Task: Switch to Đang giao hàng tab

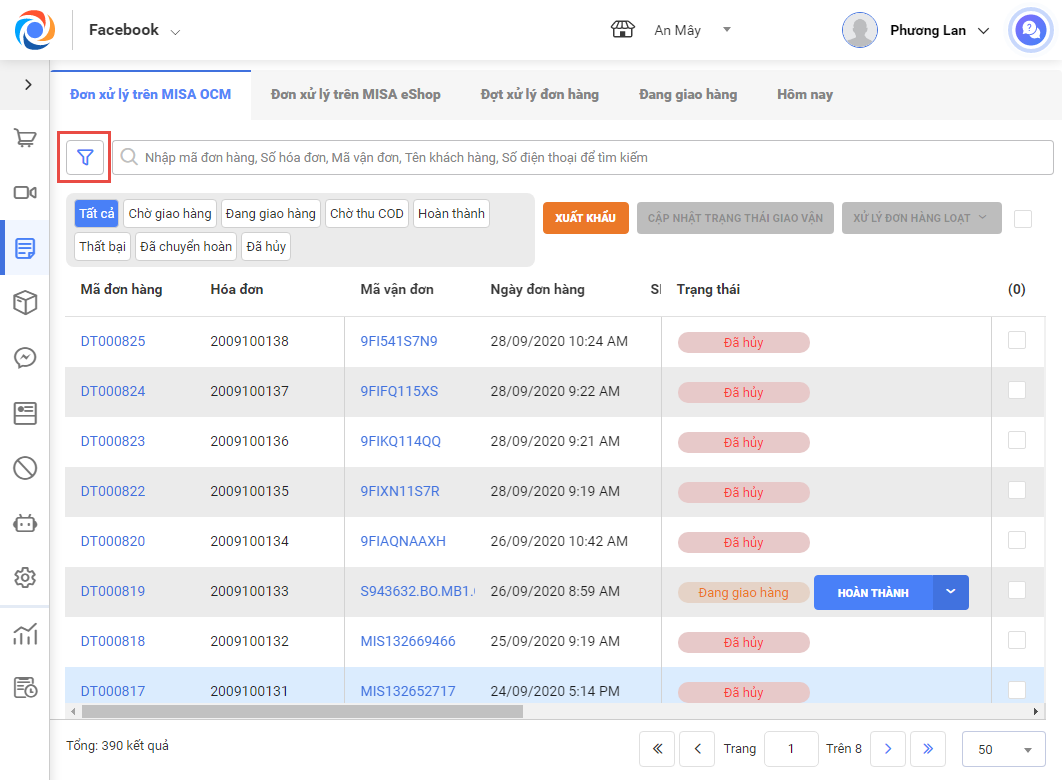Action: click(688, 94)
